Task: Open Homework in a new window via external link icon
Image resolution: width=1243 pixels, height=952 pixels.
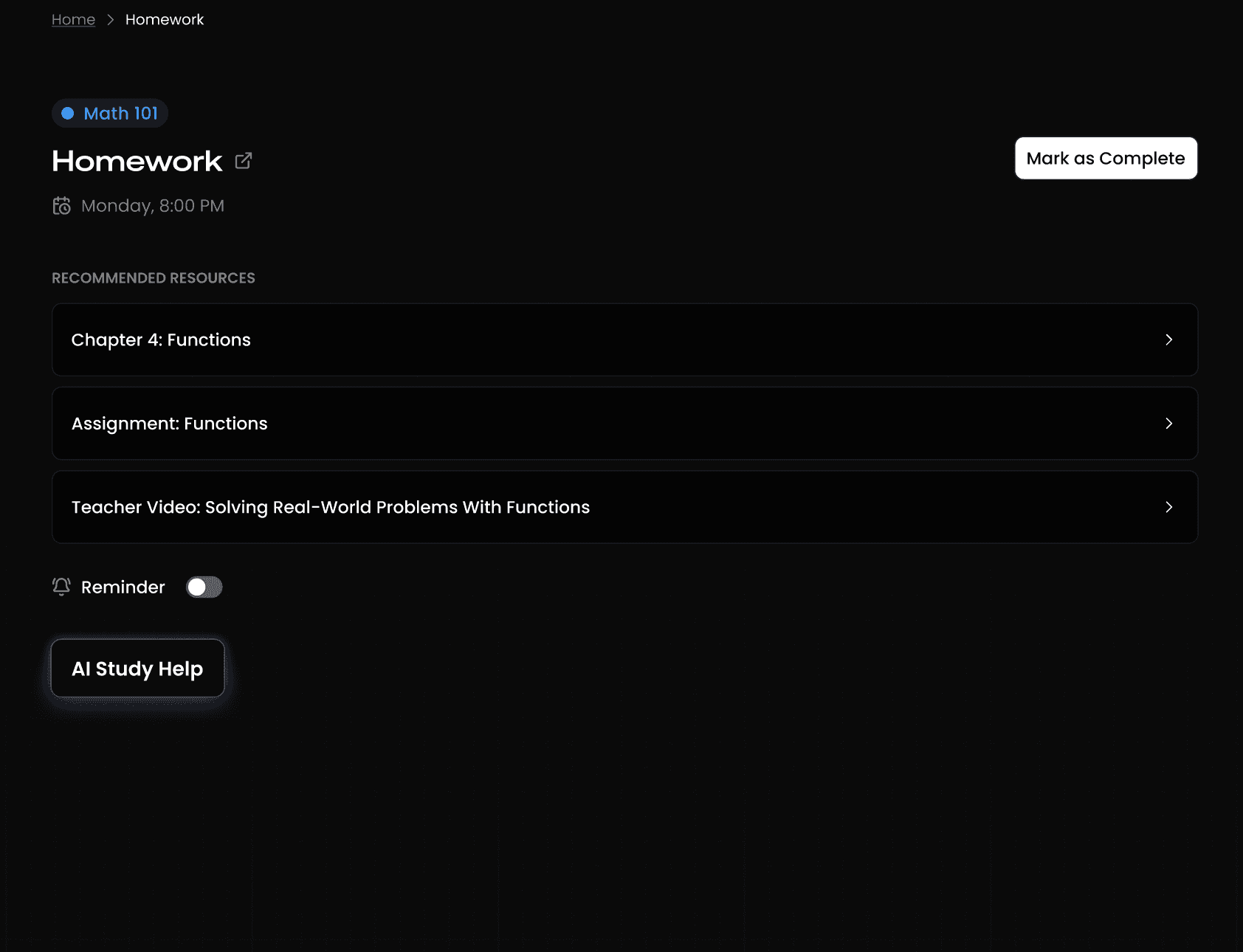Action: pos(244,160)
